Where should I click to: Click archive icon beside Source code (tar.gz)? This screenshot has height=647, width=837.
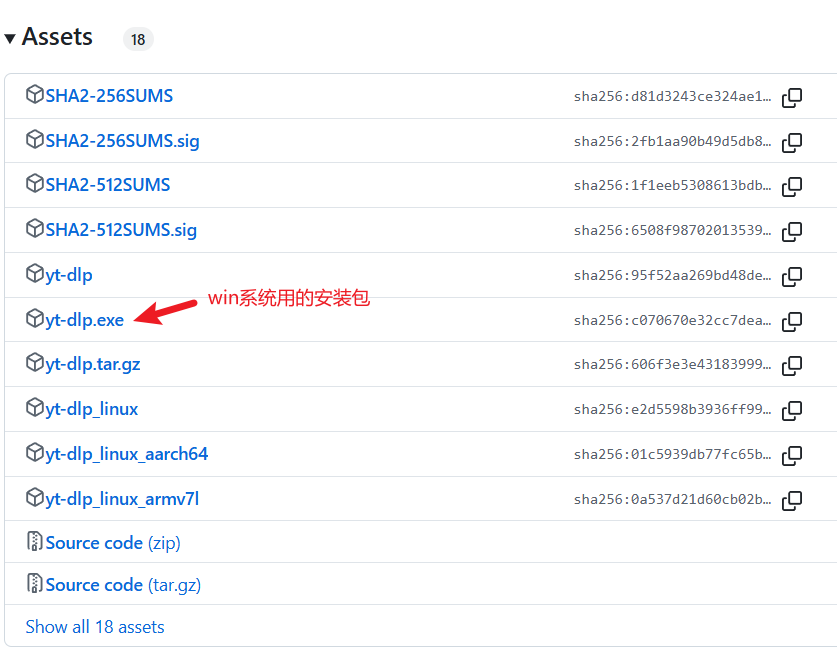[x=35, y=583]
